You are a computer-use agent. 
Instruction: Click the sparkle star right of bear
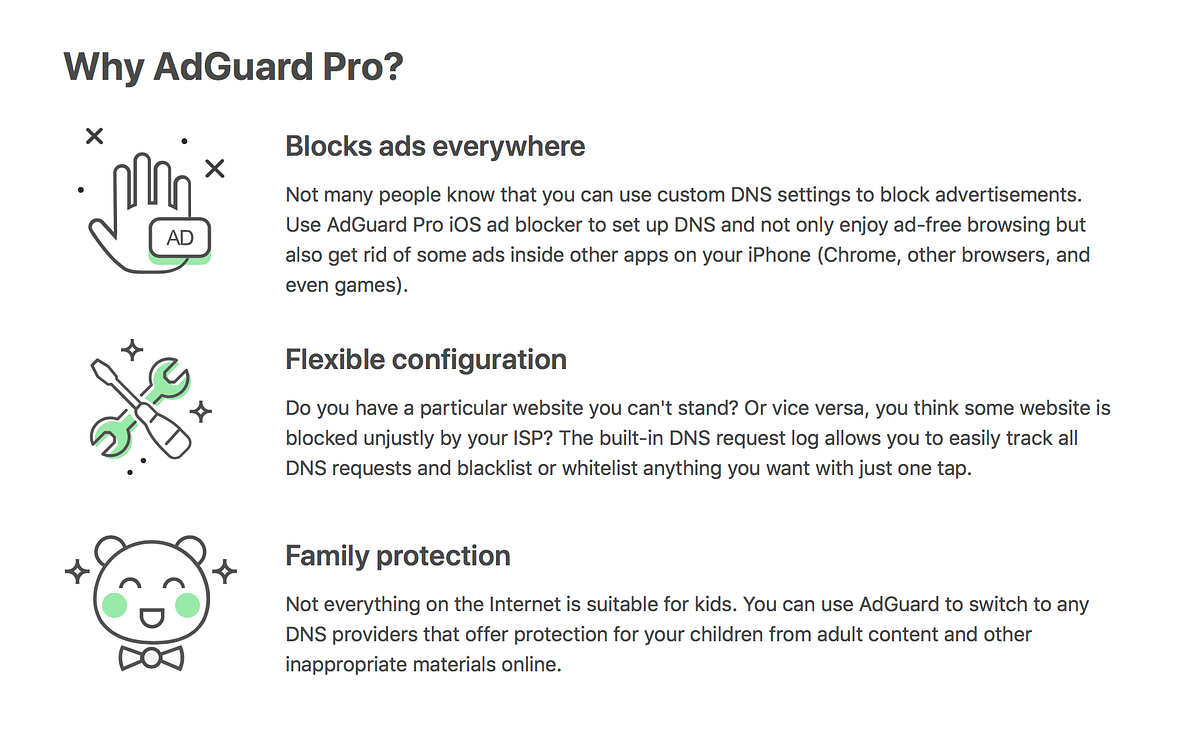point(226,572)
